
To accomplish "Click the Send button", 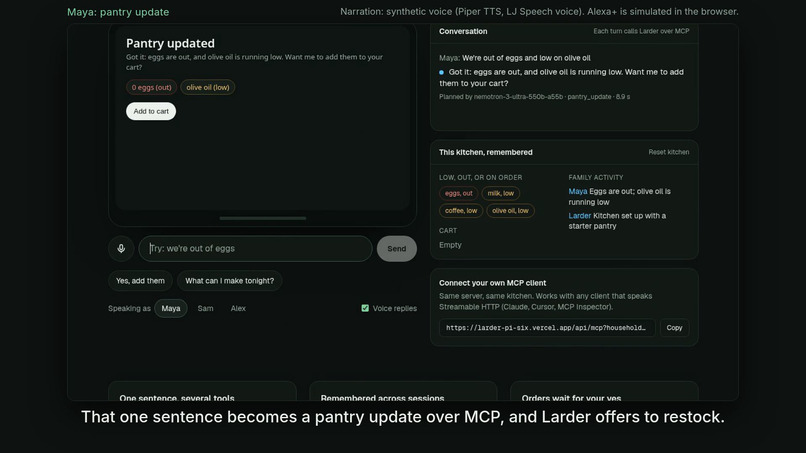I will (396, 249).
